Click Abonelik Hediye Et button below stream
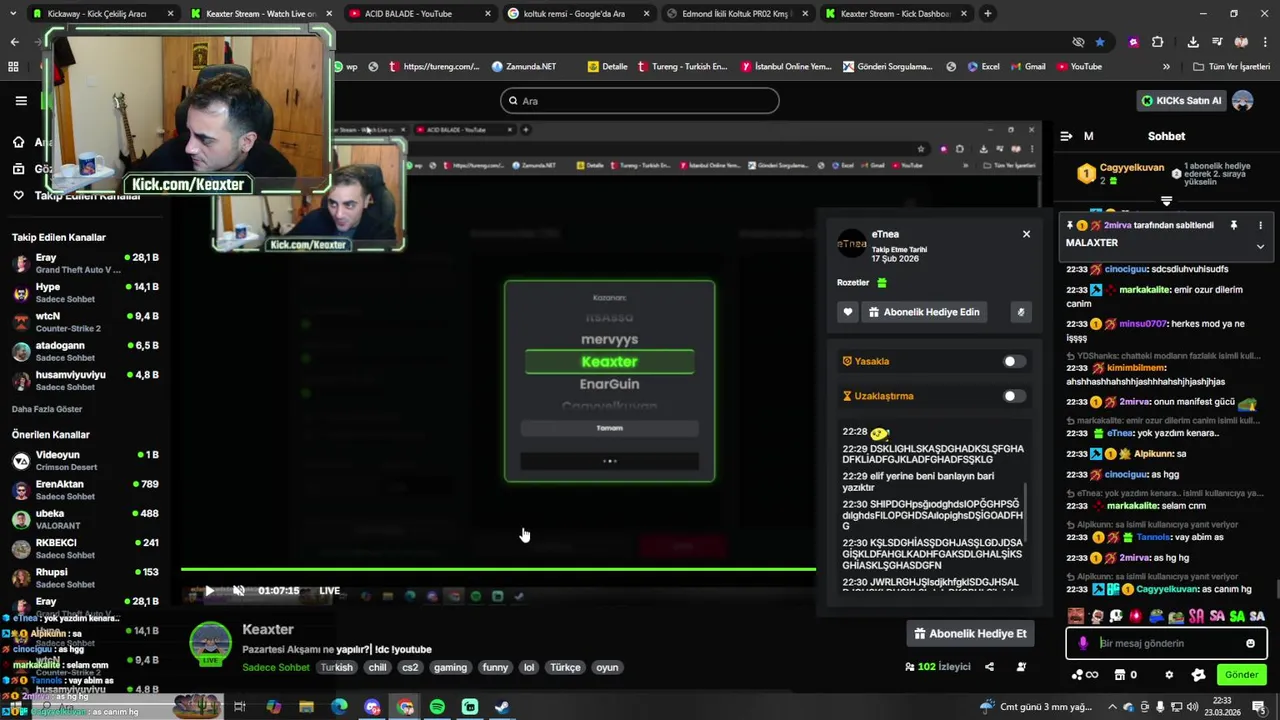 (x=970, y=634)
